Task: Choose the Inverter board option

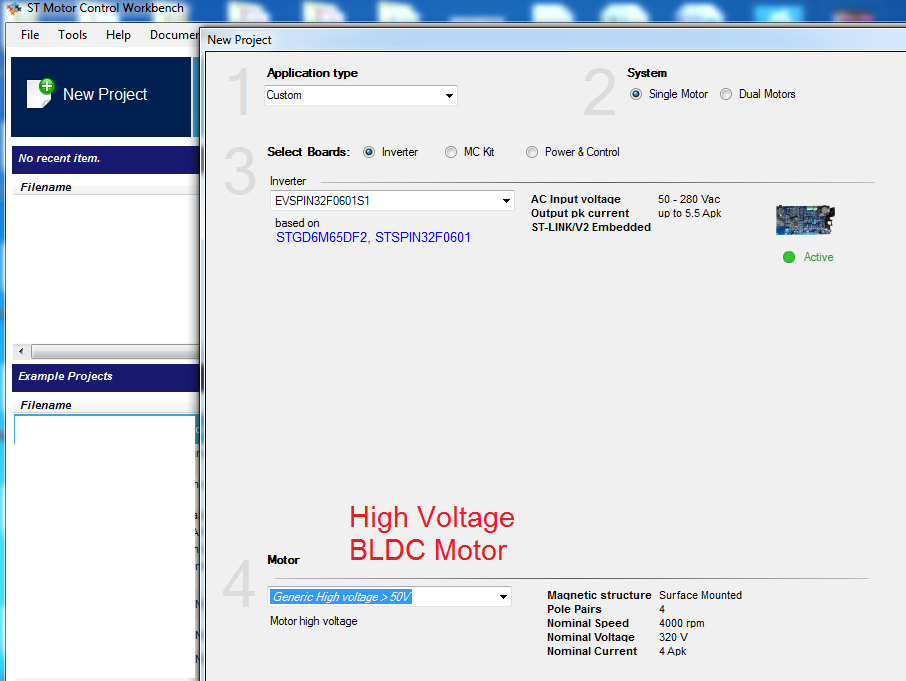Action: click(369, 152)
